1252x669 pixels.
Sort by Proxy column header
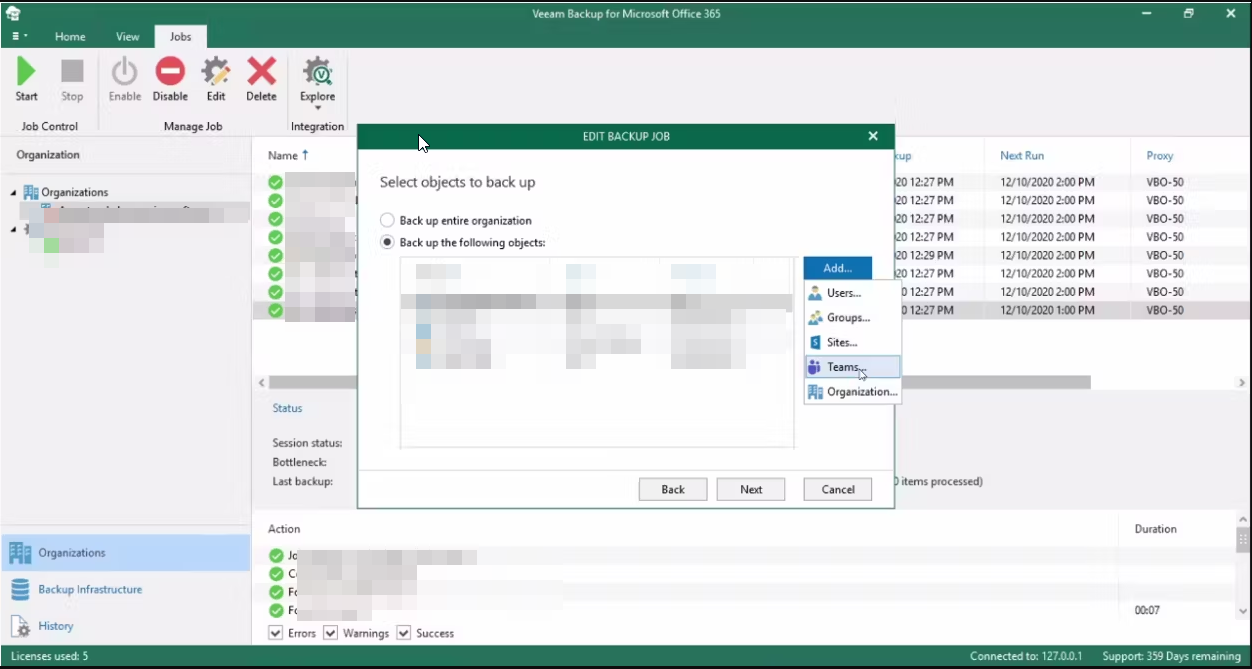[x=1160, y=156]
